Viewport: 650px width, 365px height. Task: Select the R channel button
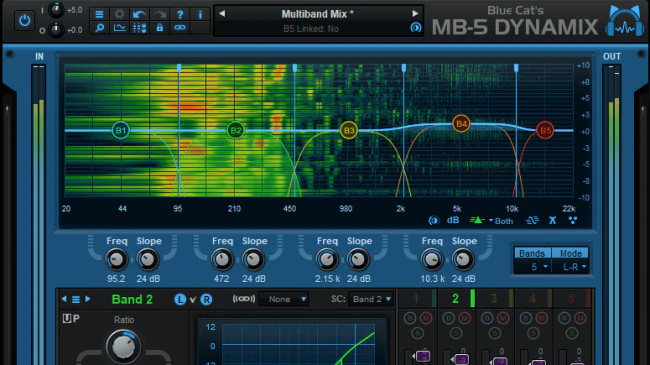pyautogui.click(x=206, y=299)
